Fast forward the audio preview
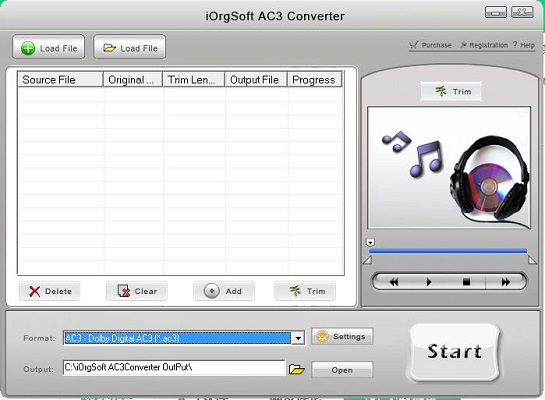Image resolution: width=545 pixels, height=400 pixels. (x=506, y=282)
